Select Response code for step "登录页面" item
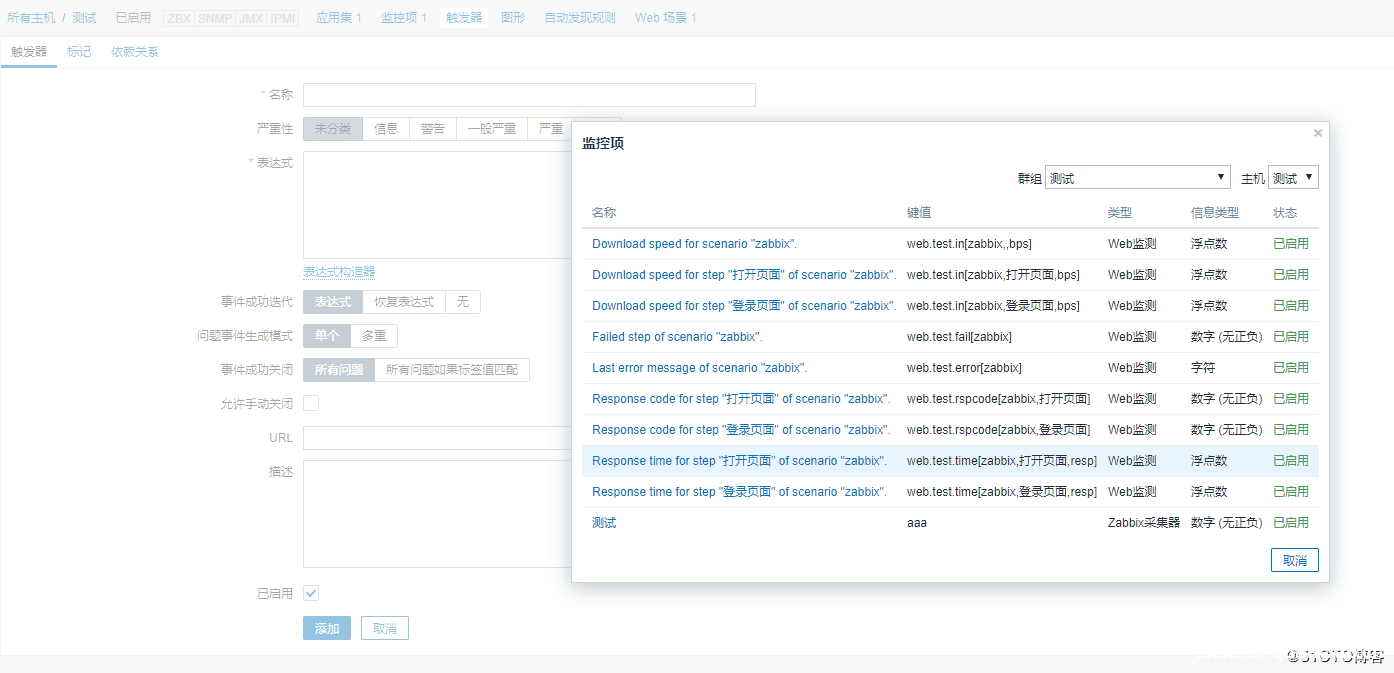Viewport: 1394px width, 673px height. (x=741, y=429)
